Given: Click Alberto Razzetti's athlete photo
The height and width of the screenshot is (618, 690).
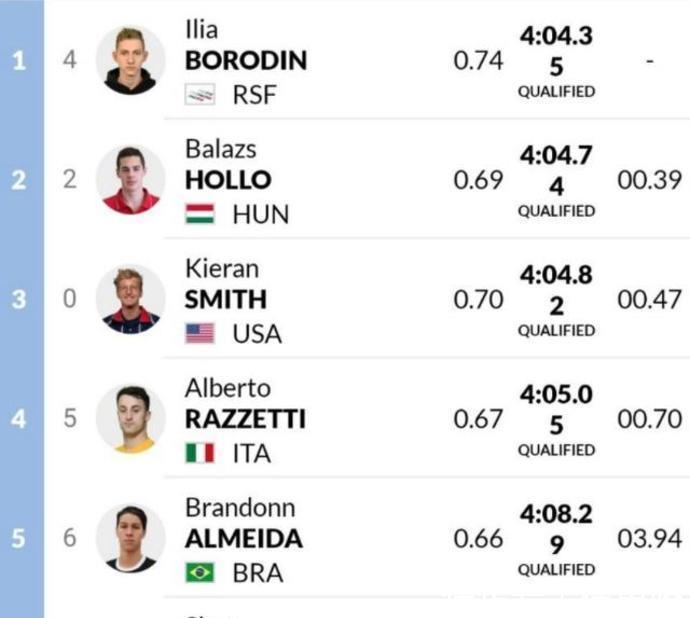Looking at the screenshot, I should tap(130, 418).
